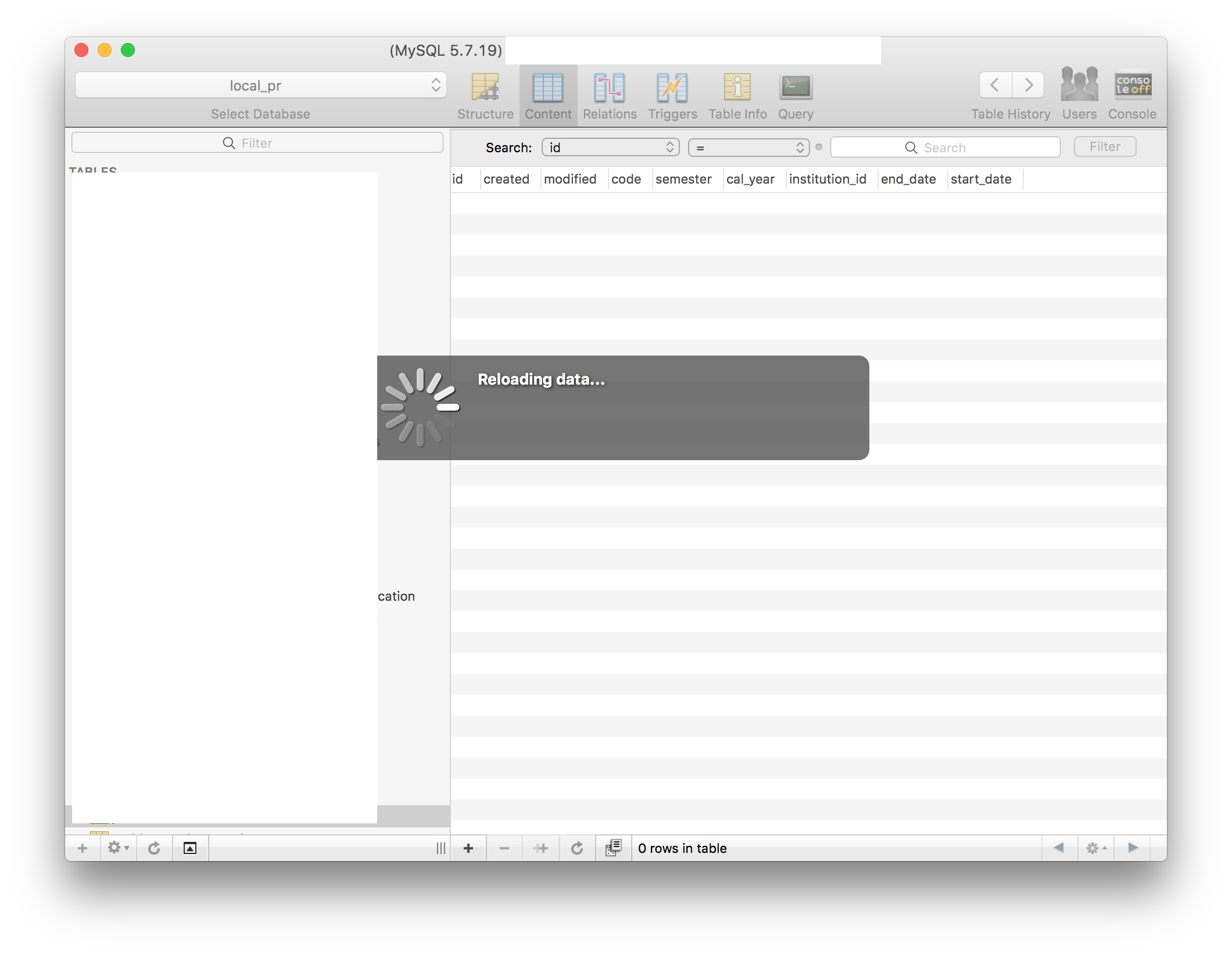Open the Relations view
This screenshot has width=1232, height=954.
coord(610,96)
